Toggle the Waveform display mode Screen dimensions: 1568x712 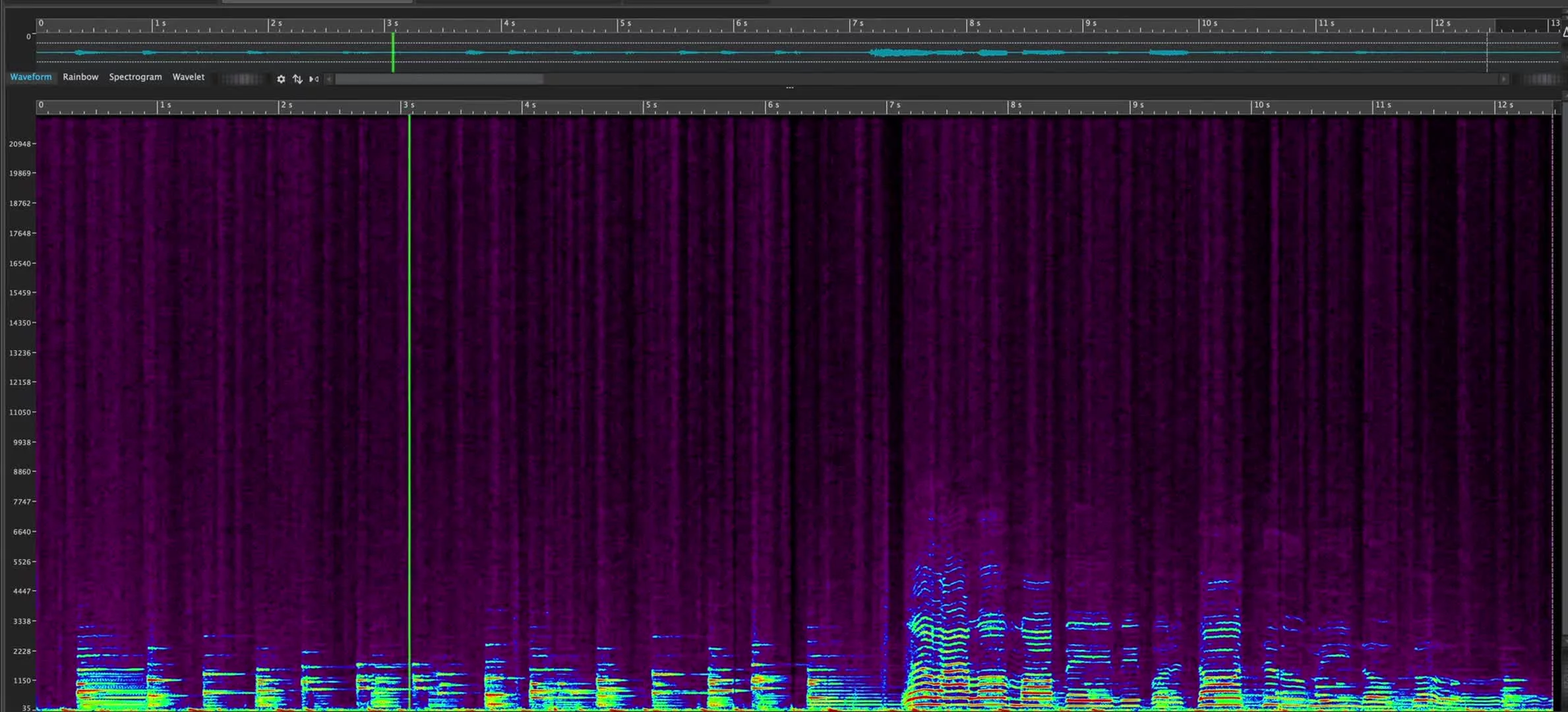(31, 77)
